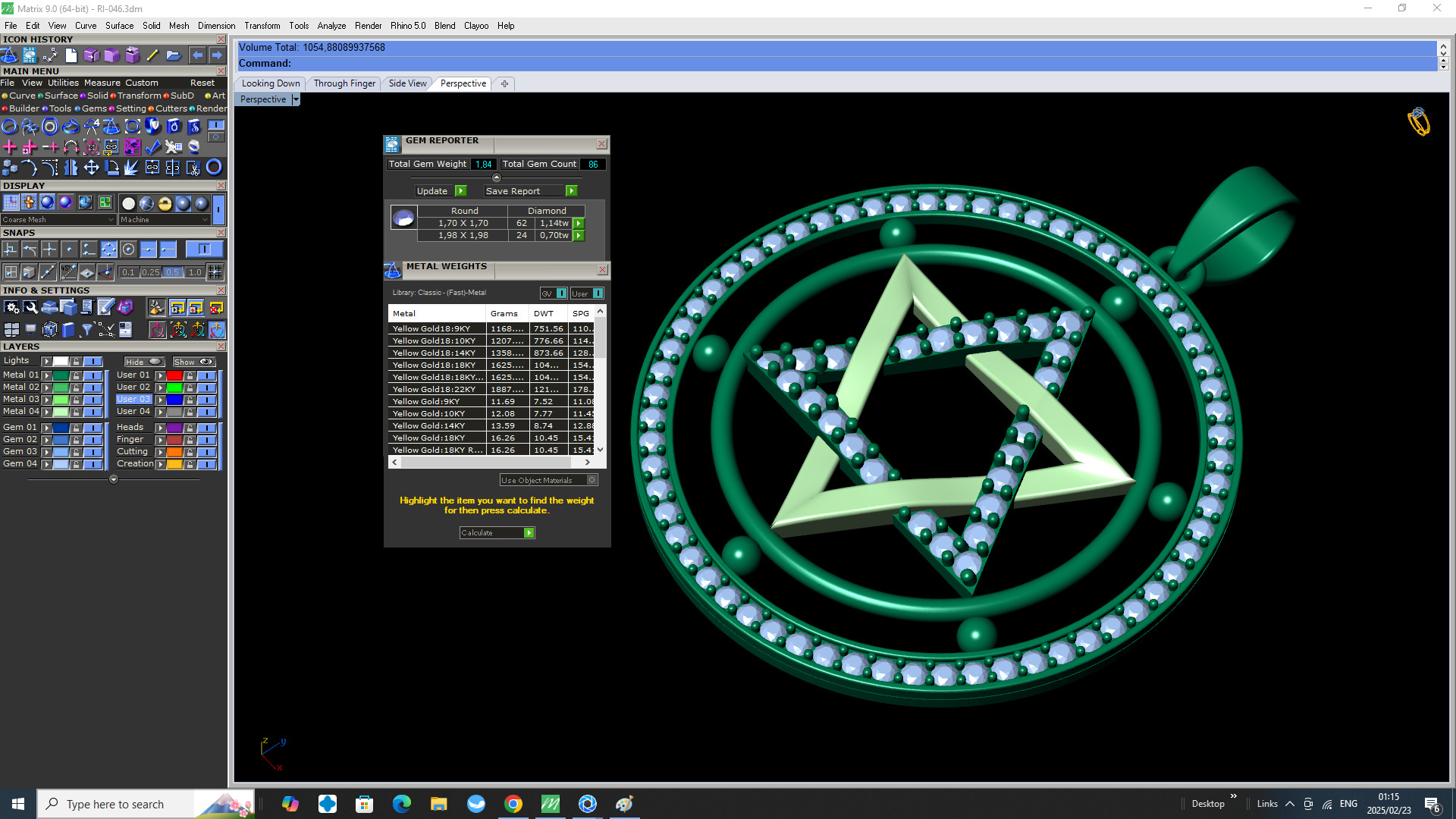The width and height of the screenshot is (1456, 819).
Task: Select the gold sphere render material icon
Action: (x=165, y=203)
